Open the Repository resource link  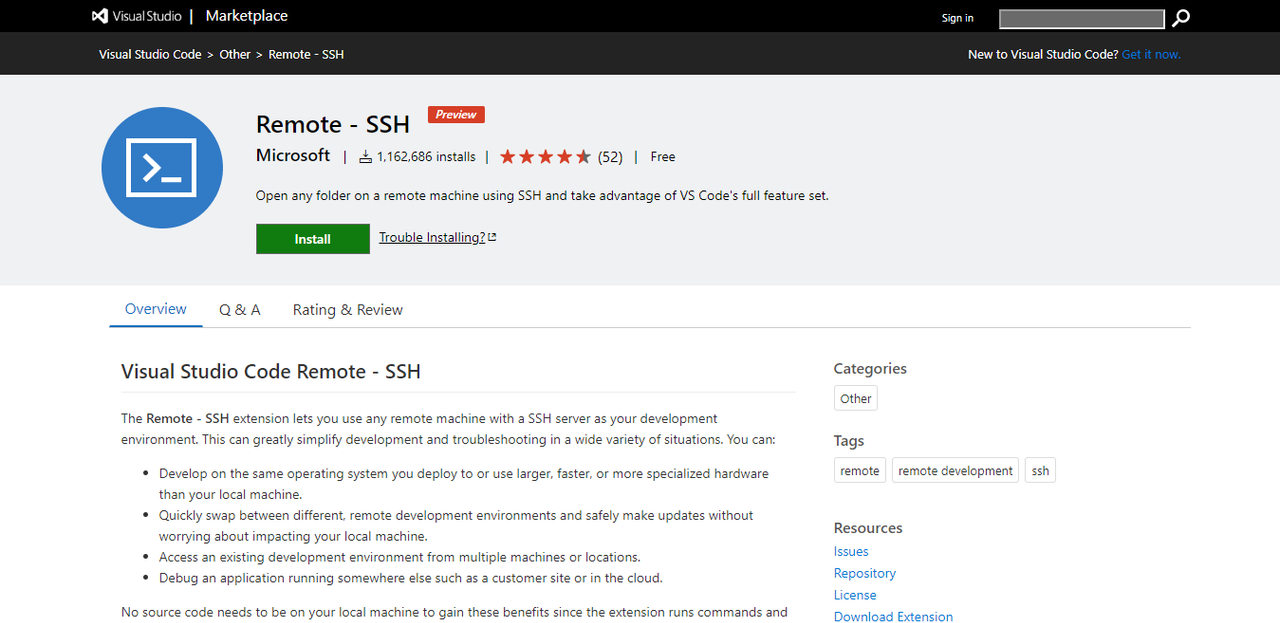(865, 573)
